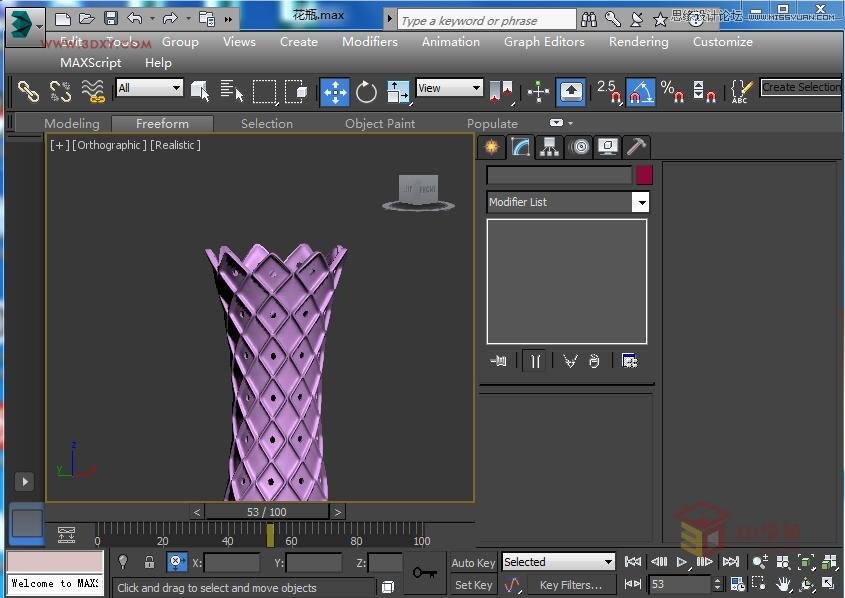This screenshot has height=598, width=845.
Task: Open the View reference coordinate dropdown
Action: [449, 88]
